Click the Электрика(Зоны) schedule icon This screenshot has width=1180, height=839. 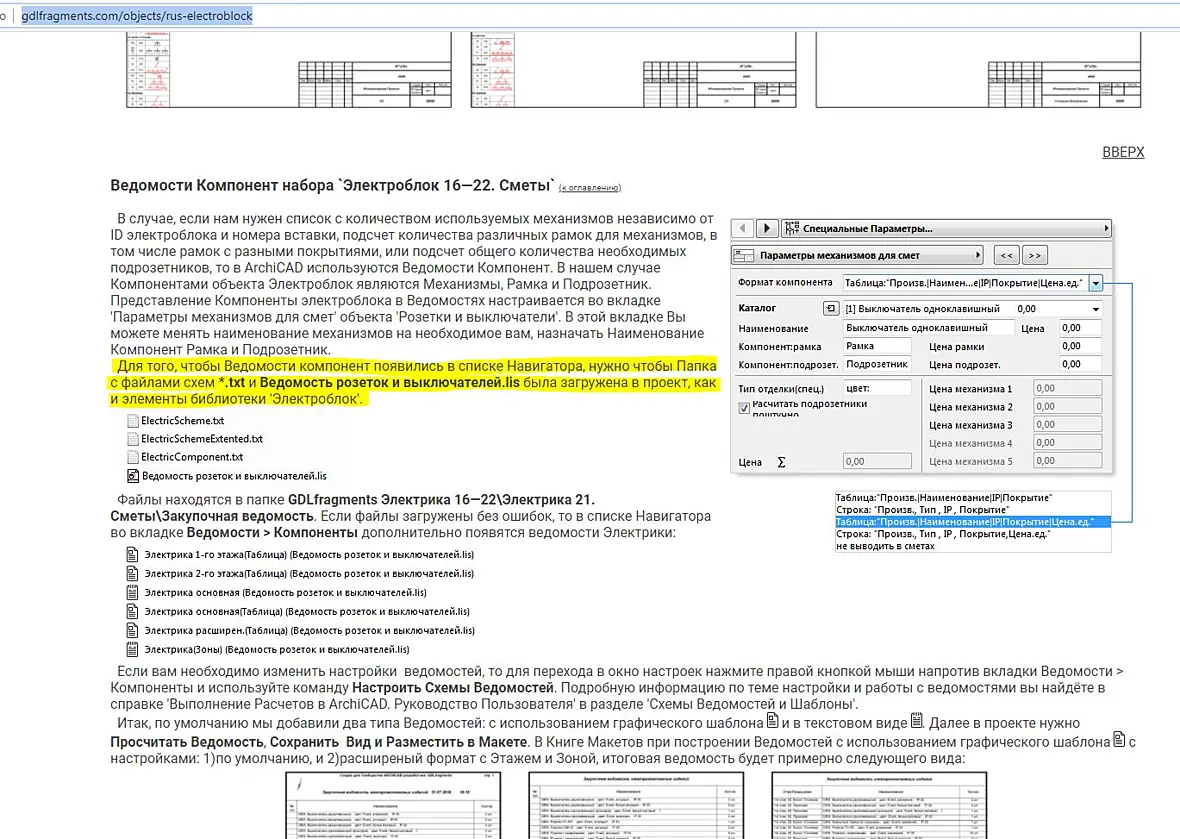pyautogui.click(x=132, y=649)
